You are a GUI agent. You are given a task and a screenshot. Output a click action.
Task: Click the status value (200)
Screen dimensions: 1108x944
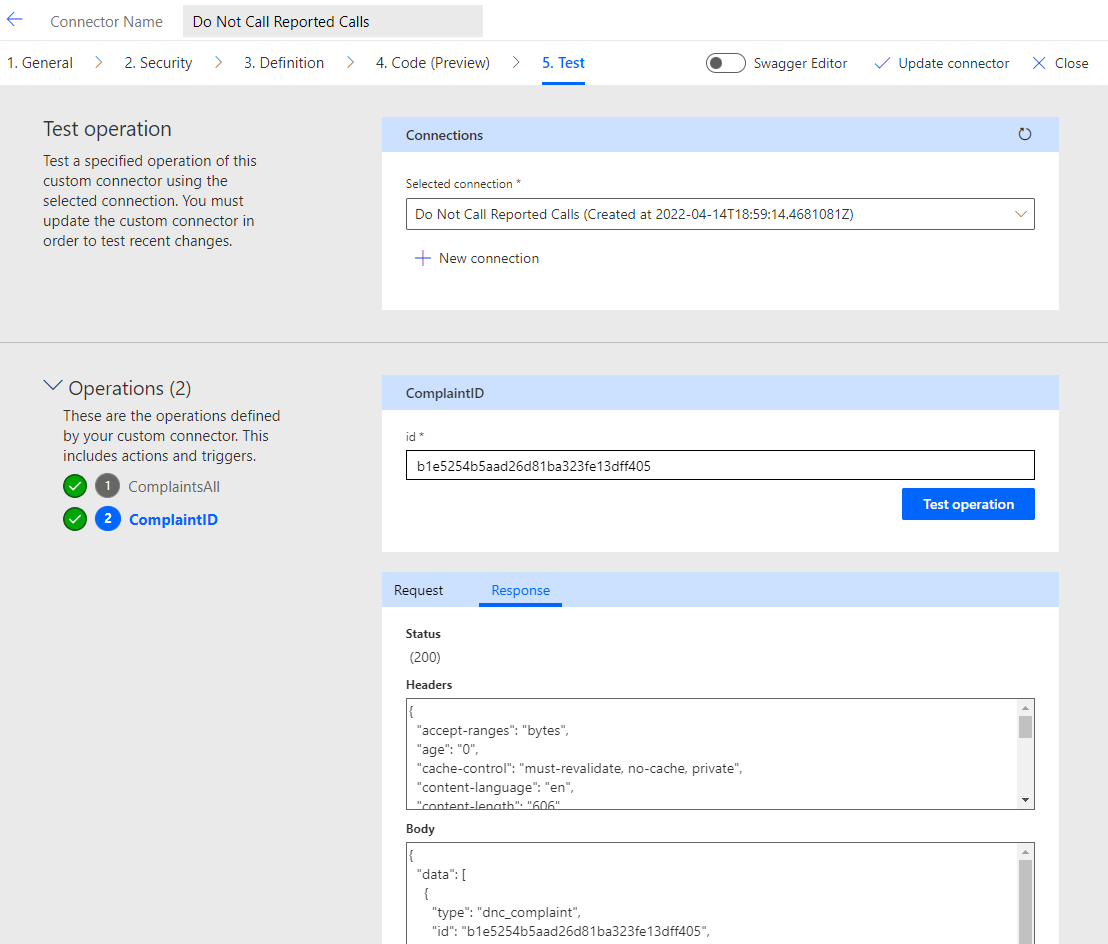(425, 657)
